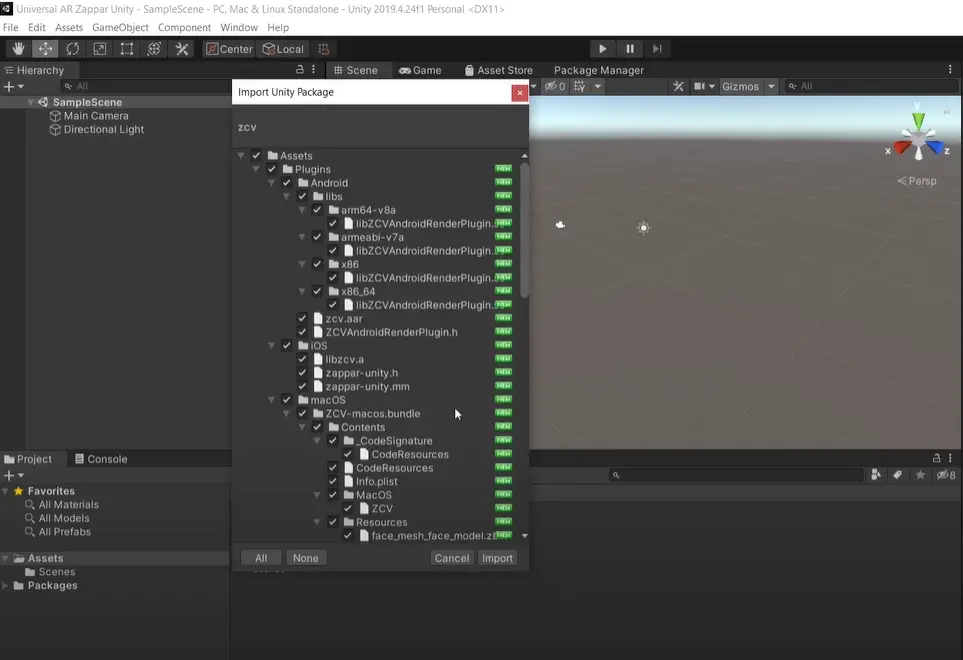Switch to the Package Manager tab
Image resolution: width=963 pixels, height=660 pixels.
coord(599,70)
